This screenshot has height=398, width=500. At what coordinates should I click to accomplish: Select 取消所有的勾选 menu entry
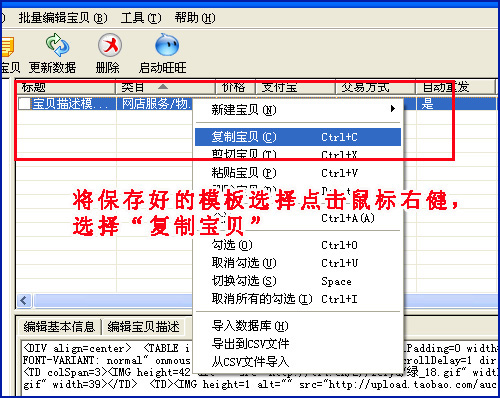tap(298, 299)
